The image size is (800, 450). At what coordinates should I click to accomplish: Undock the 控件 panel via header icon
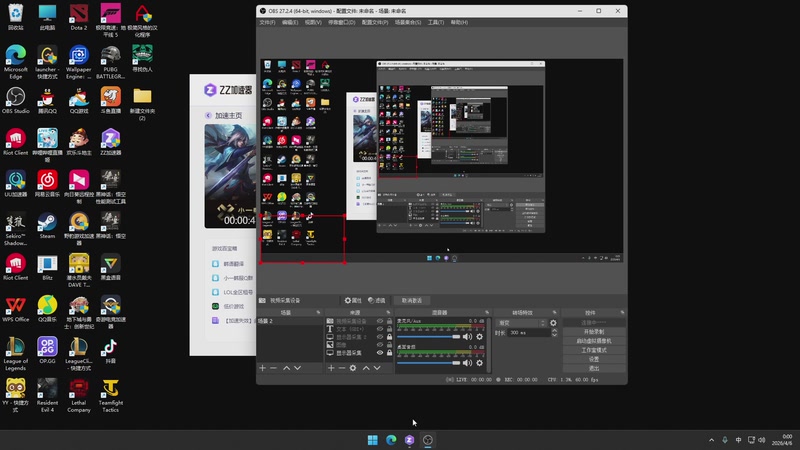622,312
